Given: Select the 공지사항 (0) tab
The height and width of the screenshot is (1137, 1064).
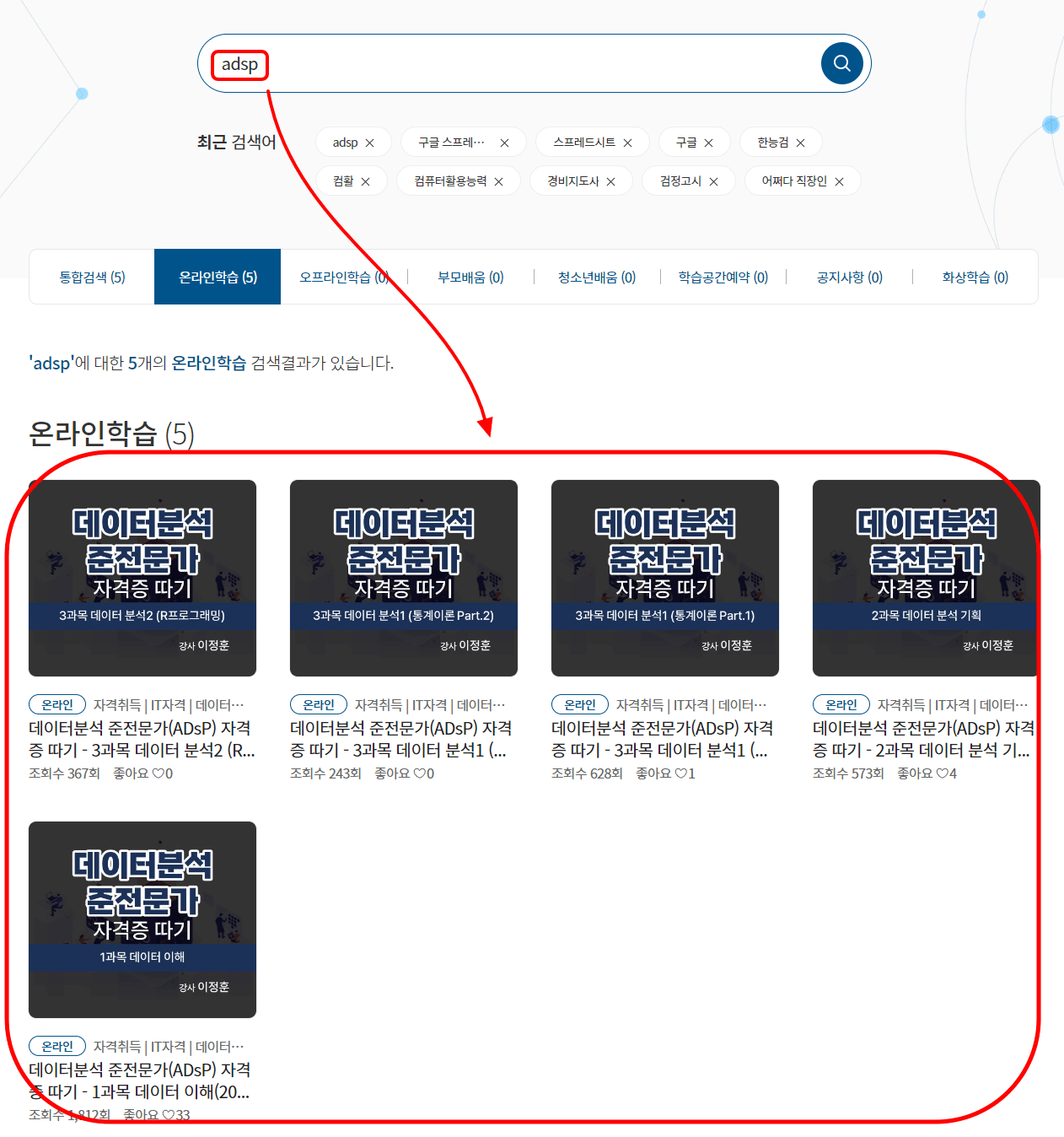Looking at the screenshot, I should (x=849, y=277).
